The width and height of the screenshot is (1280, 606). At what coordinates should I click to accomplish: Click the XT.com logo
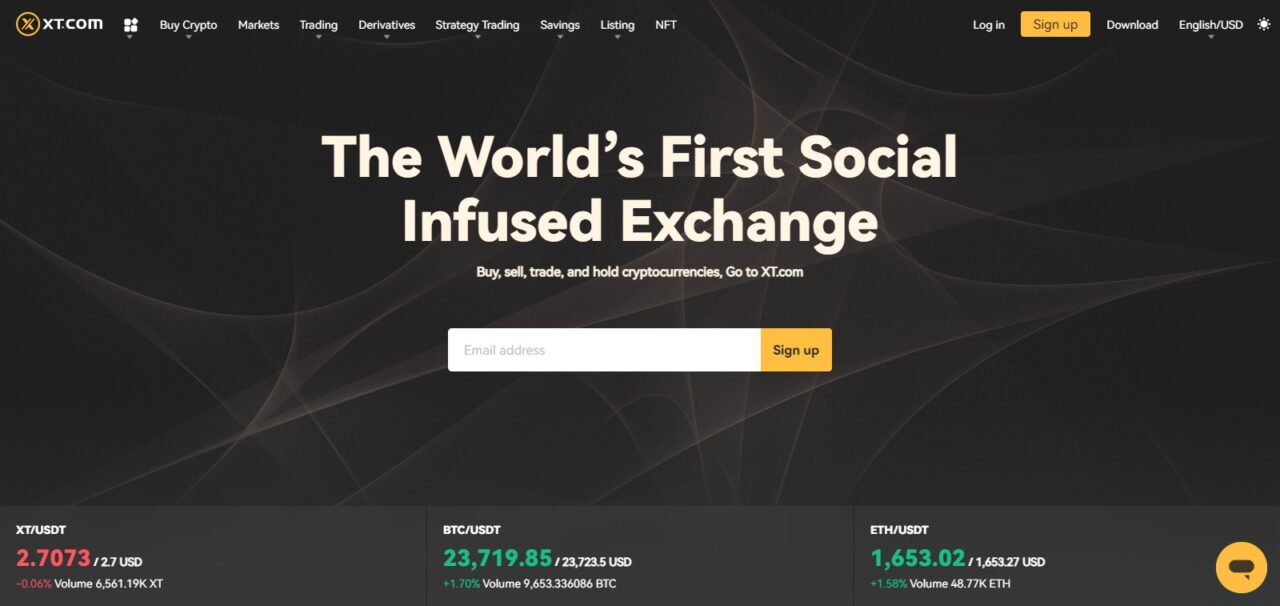click(60, 24)
